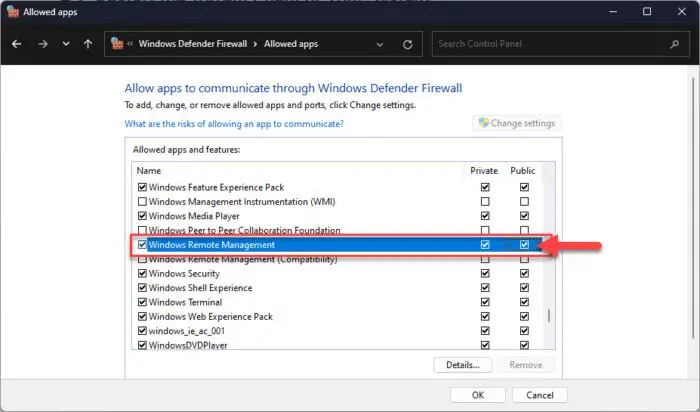Toggle Private for Windows Web Experience Pack

pyautogui.click(x=485, y=316)
